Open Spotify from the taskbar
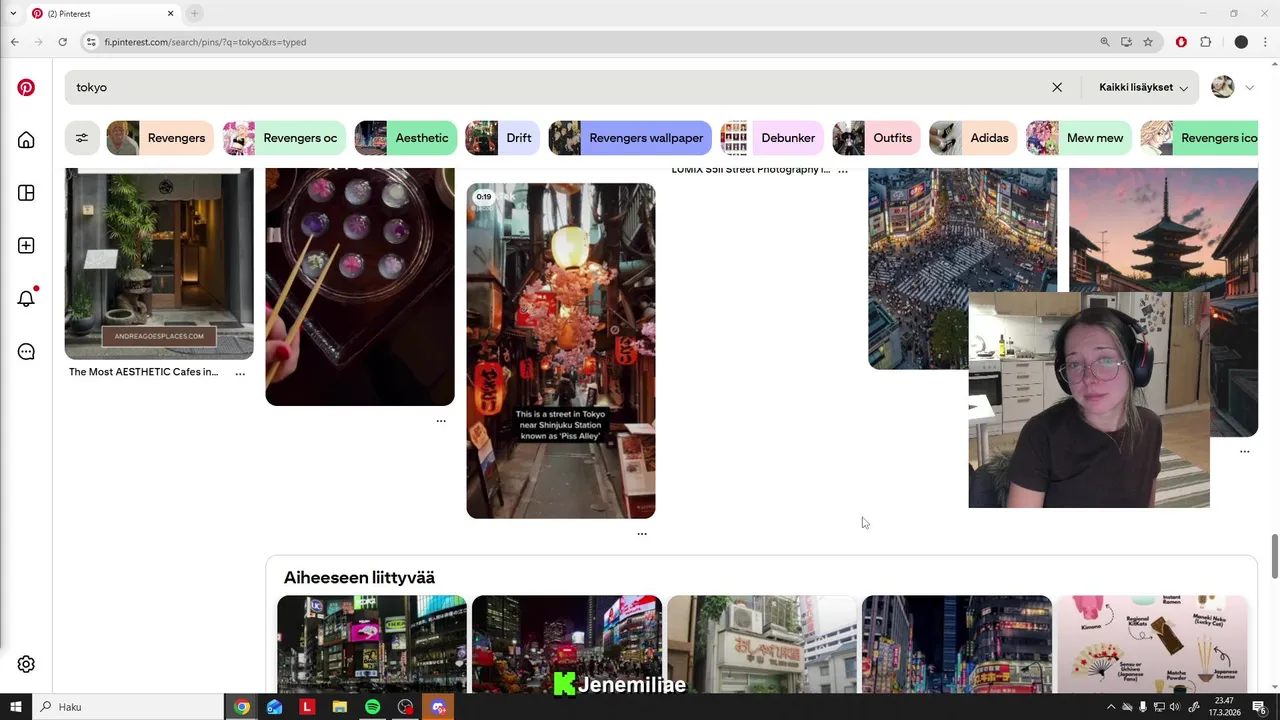 (372, 707)
